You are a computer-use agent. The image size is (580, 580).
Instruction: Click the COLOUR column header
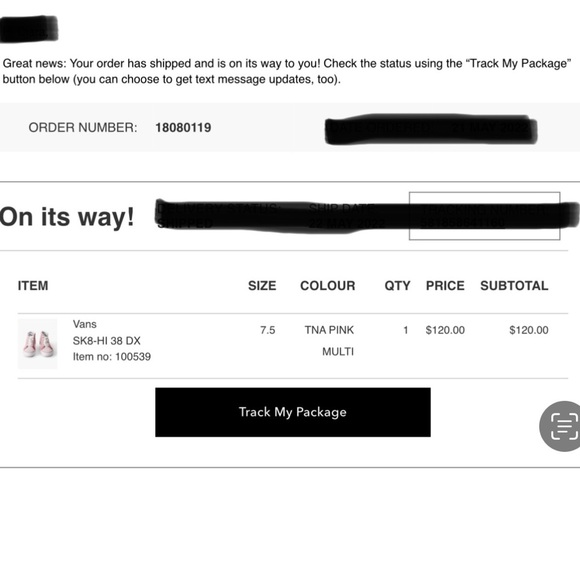(x=327, y=286)
